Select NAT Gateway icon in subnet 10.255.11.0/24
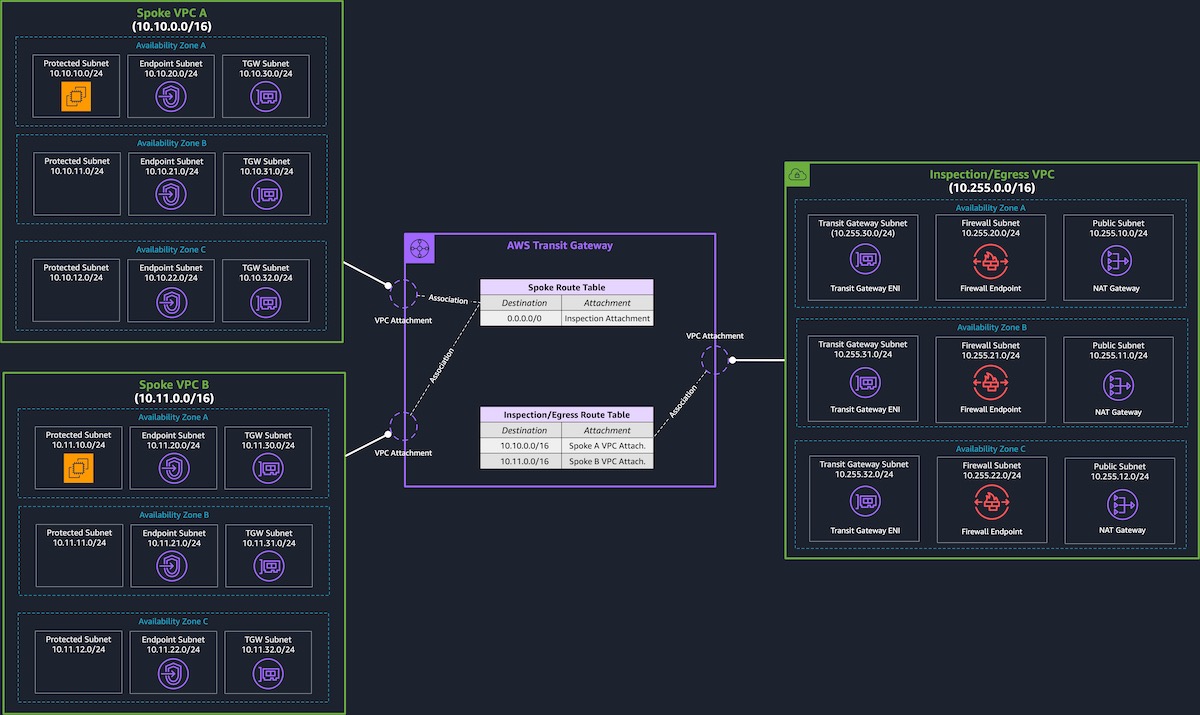This screenshot has height=715, width=1200. [x=1117, y=384]
